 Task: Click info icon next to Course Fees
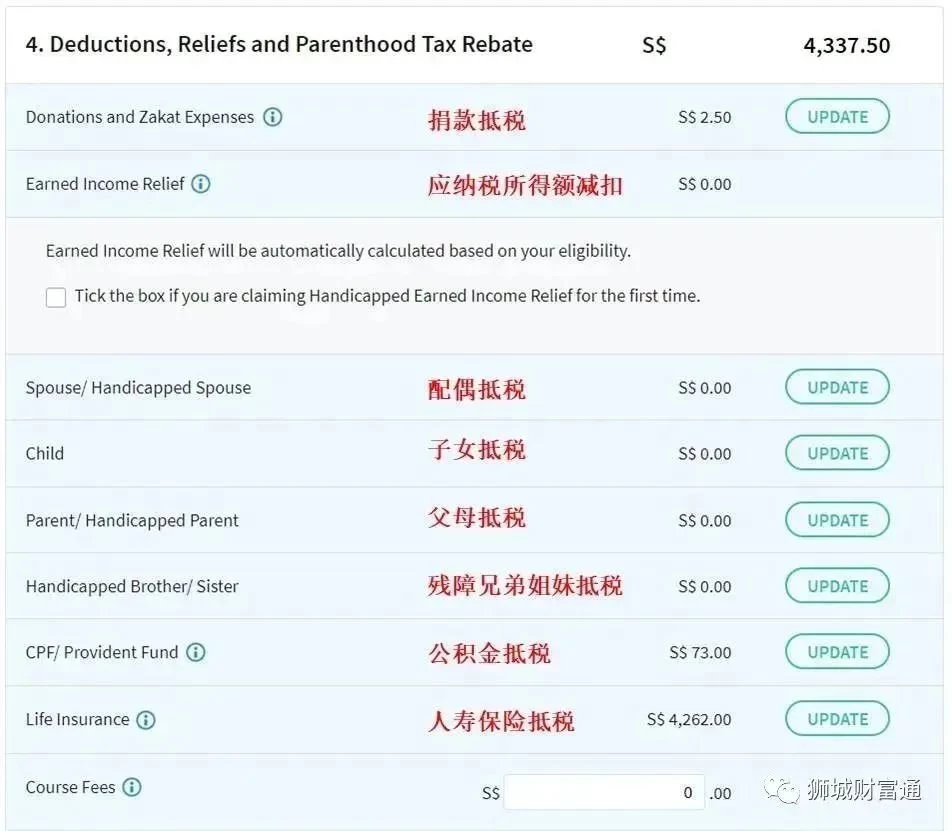point(132,787)
